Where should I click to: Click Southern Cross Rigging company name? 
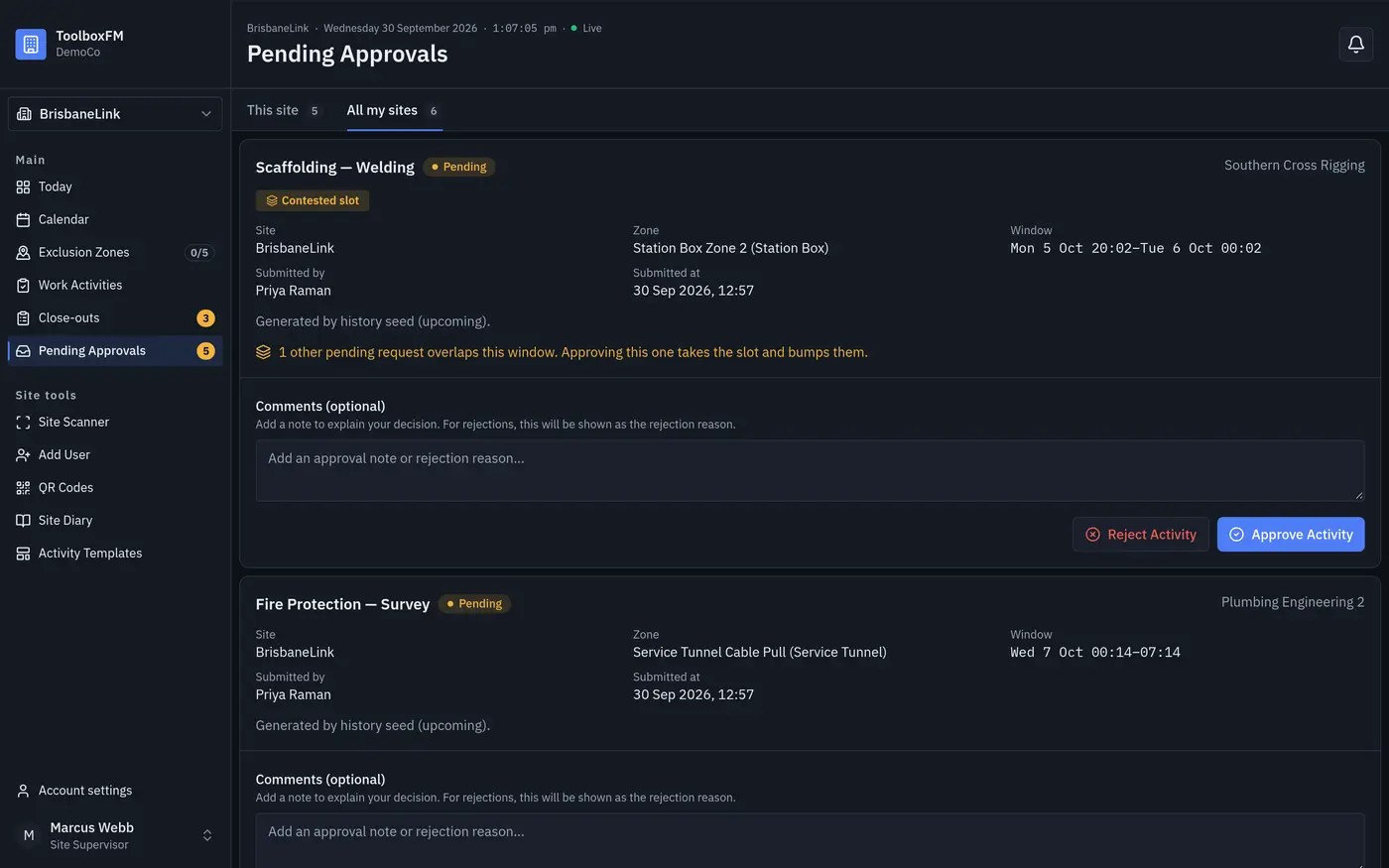click(1294, 165)
